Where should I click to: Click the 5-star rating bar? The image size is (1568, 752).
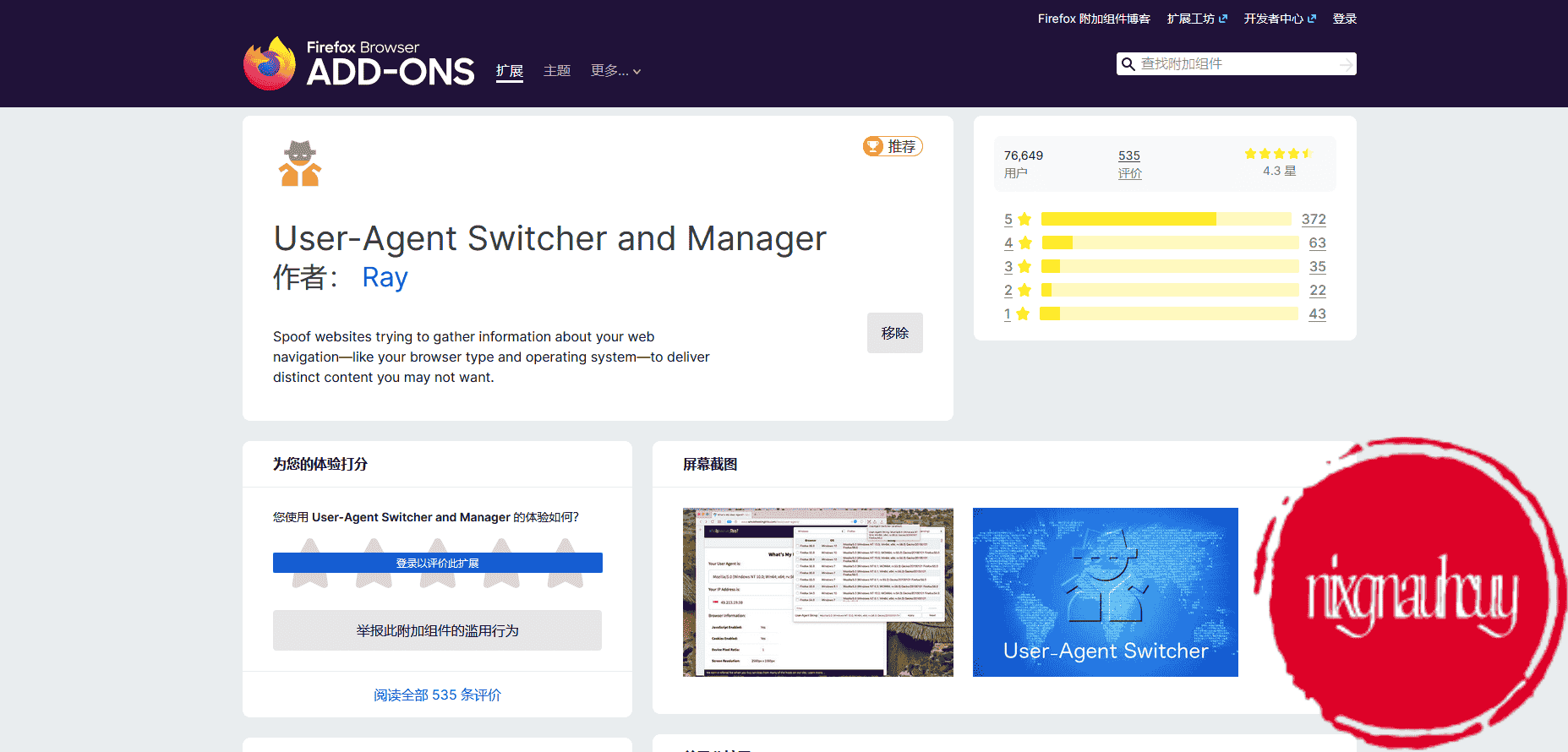pos(1166,220)
